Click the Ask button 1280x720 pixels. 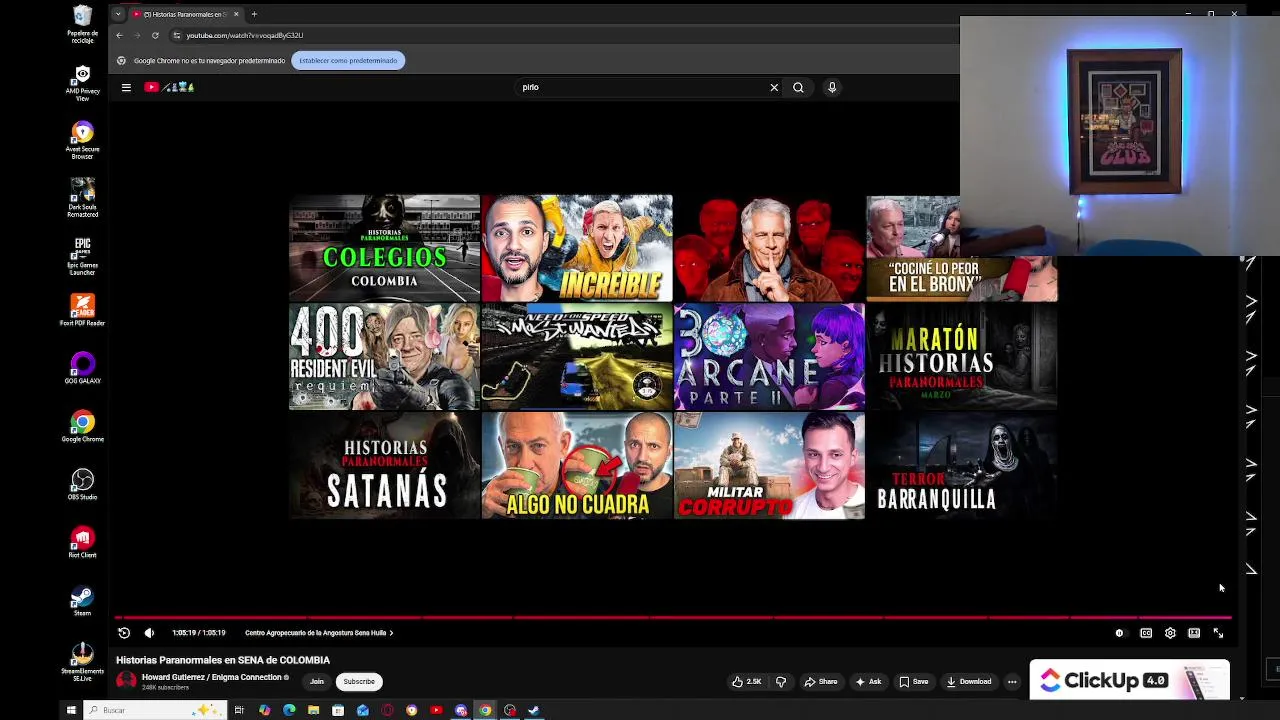coord(868,682)
